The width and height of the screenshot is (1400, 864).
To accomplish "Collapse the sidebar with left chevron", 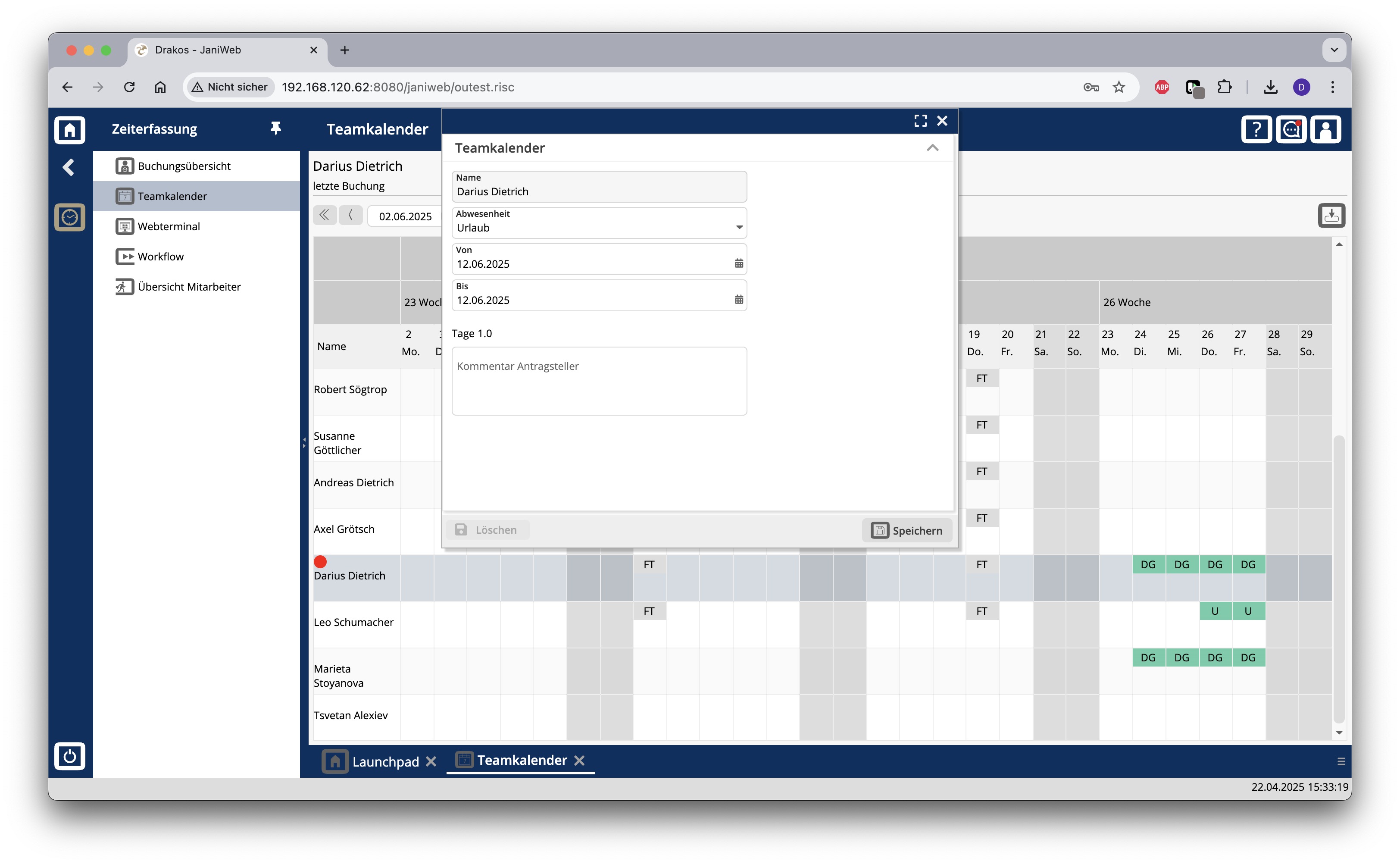I will [69, 167].
